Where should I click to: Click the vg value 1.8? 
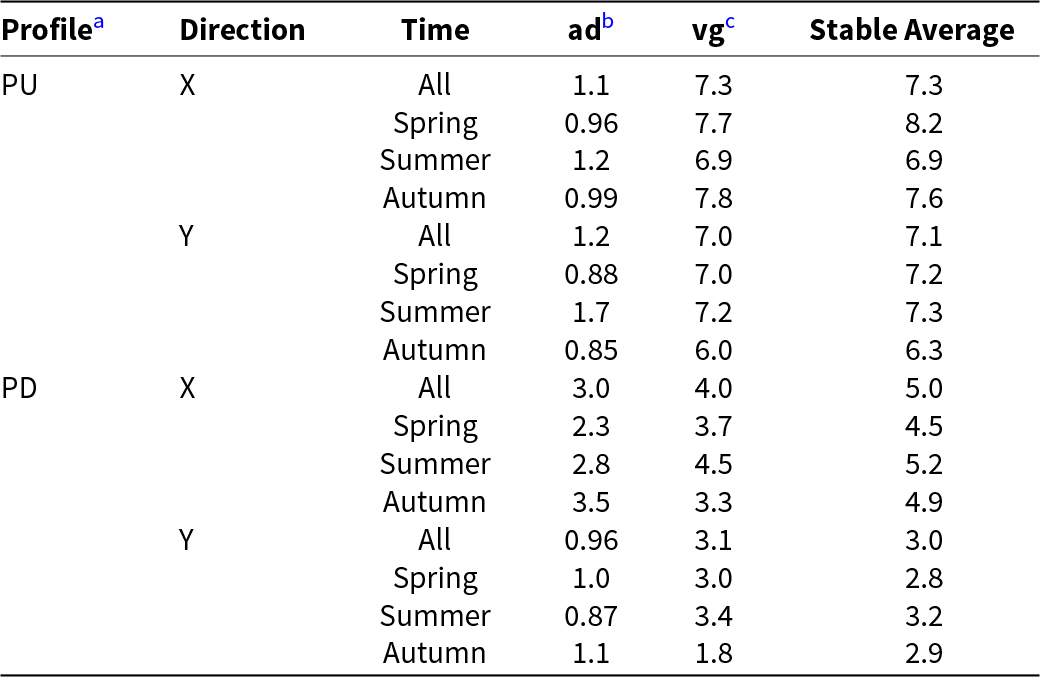tap(713, 654)
